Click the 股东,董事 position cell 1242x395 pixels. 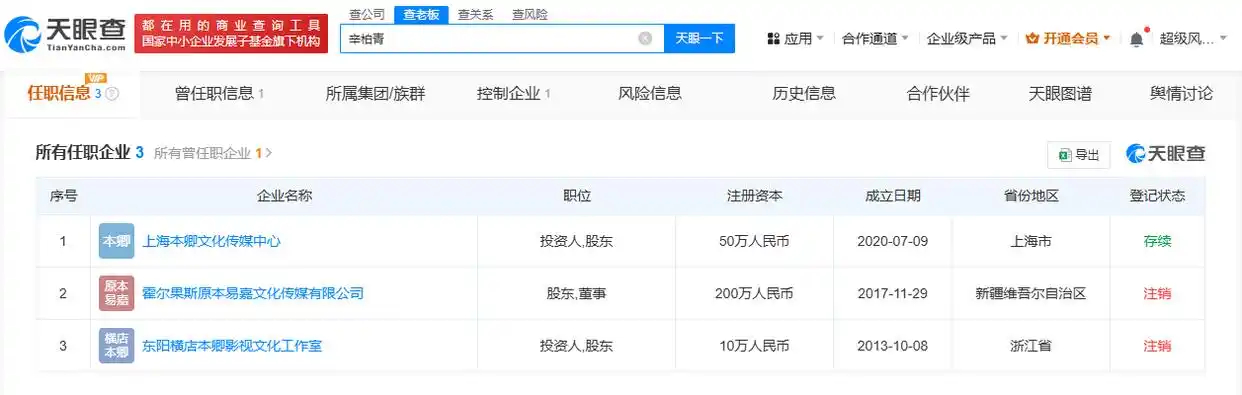pos(577,294)
